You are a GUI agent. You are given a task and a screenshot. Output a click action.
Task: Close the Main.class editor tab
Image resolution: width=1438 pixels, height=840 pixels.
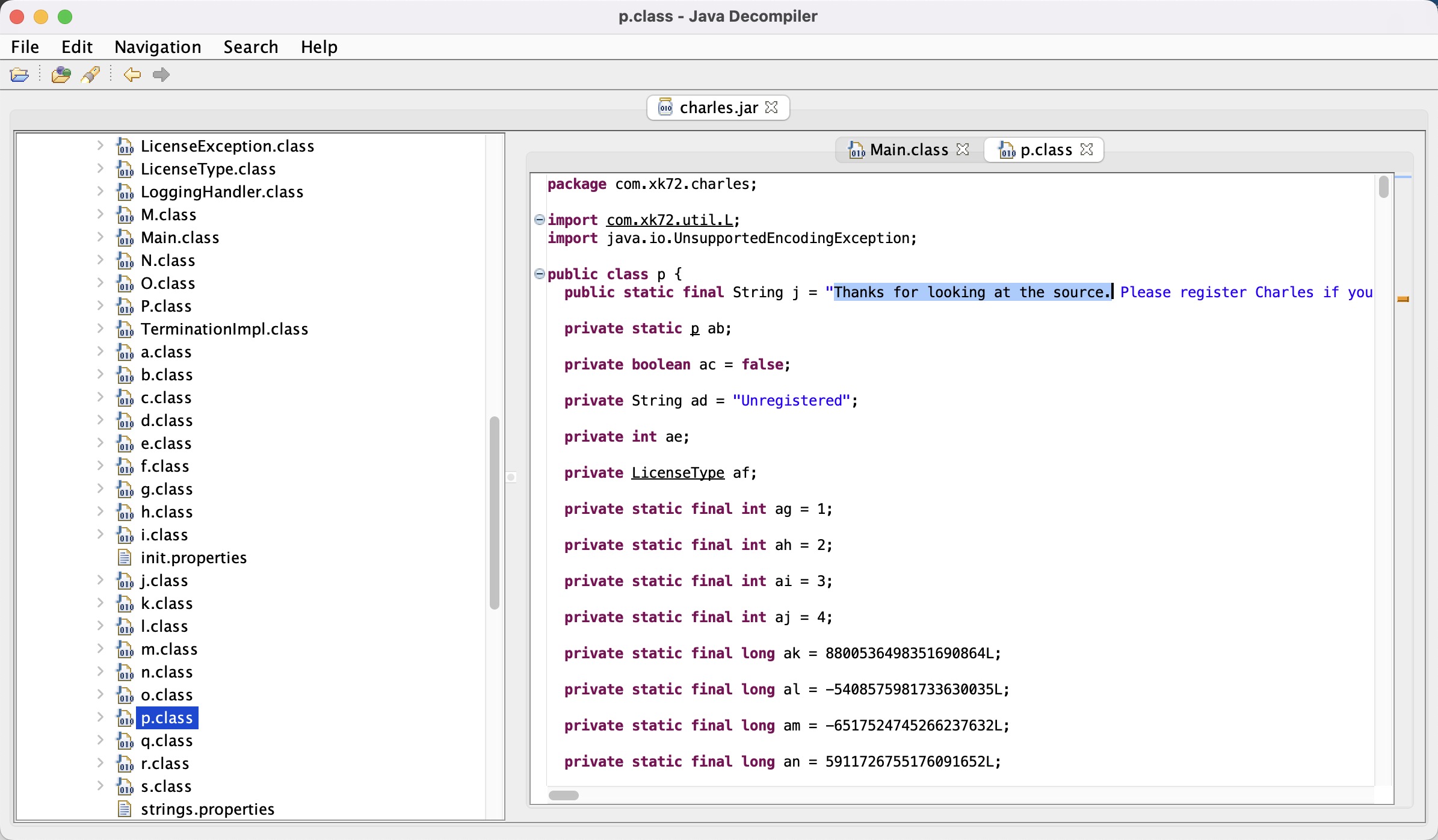tap(963, 149)
